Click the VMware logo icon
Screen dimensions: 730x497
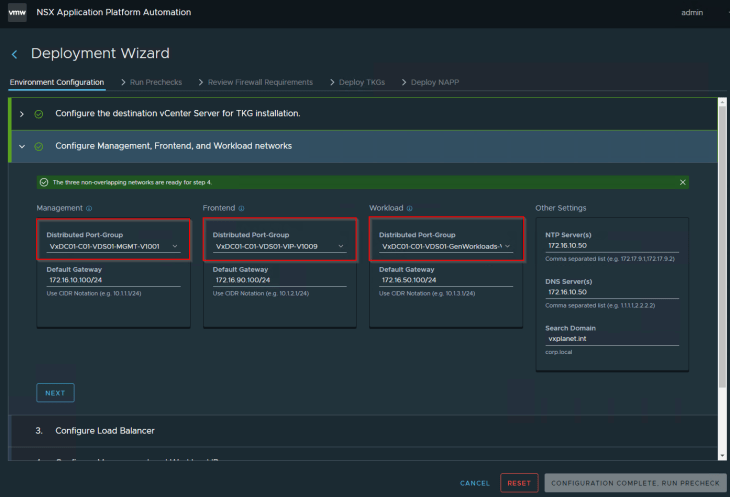[x=21, y=13]
